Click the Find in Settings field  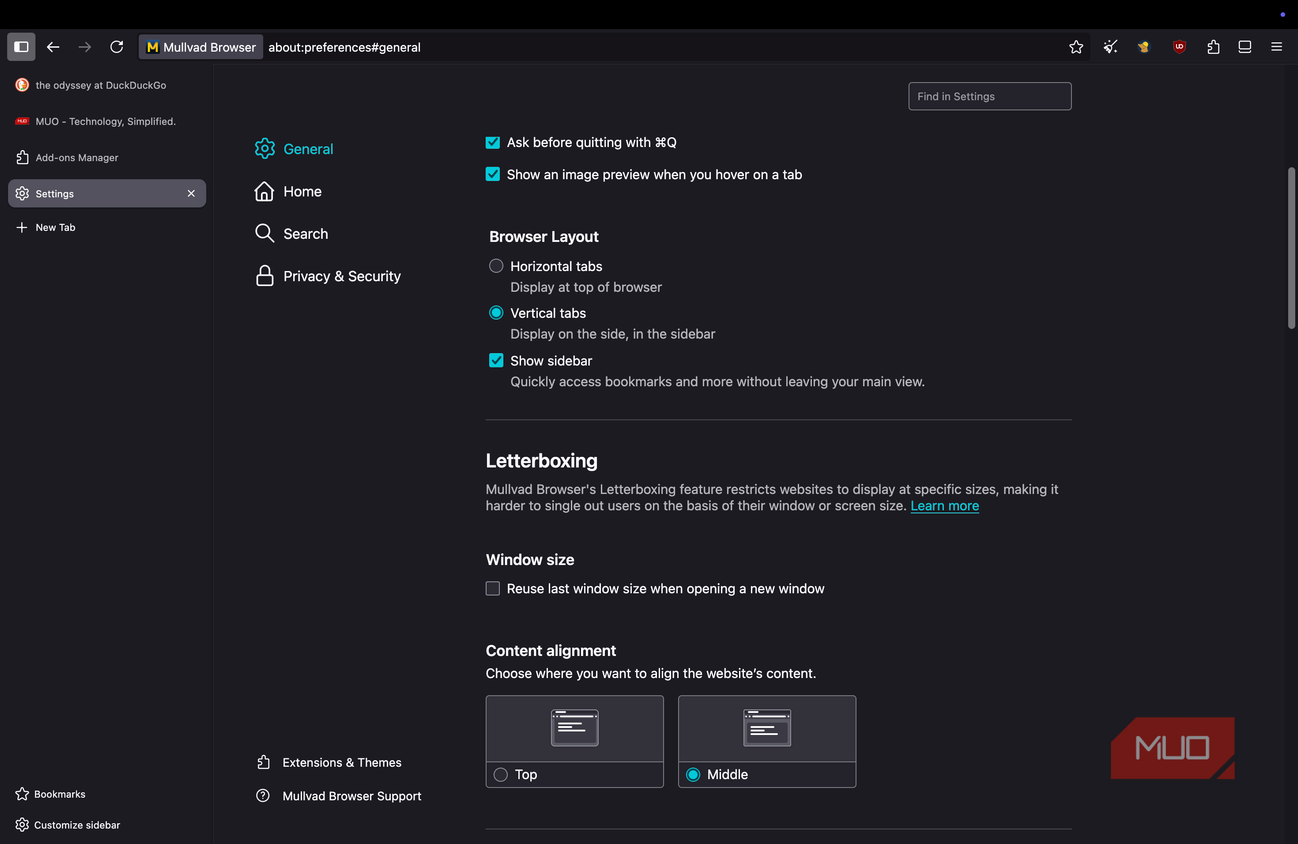(990, 96)
